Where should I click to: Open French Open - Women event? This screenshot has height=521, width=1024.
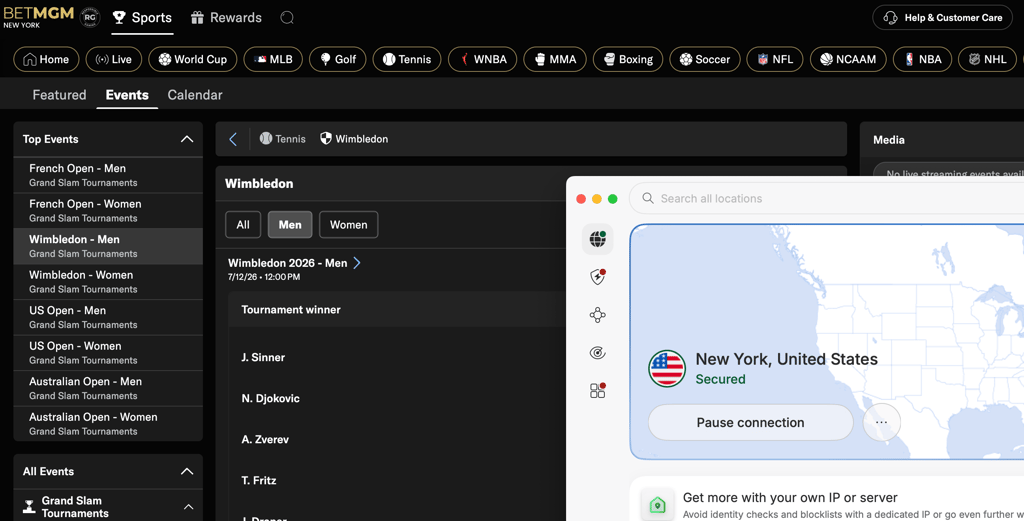108,210
